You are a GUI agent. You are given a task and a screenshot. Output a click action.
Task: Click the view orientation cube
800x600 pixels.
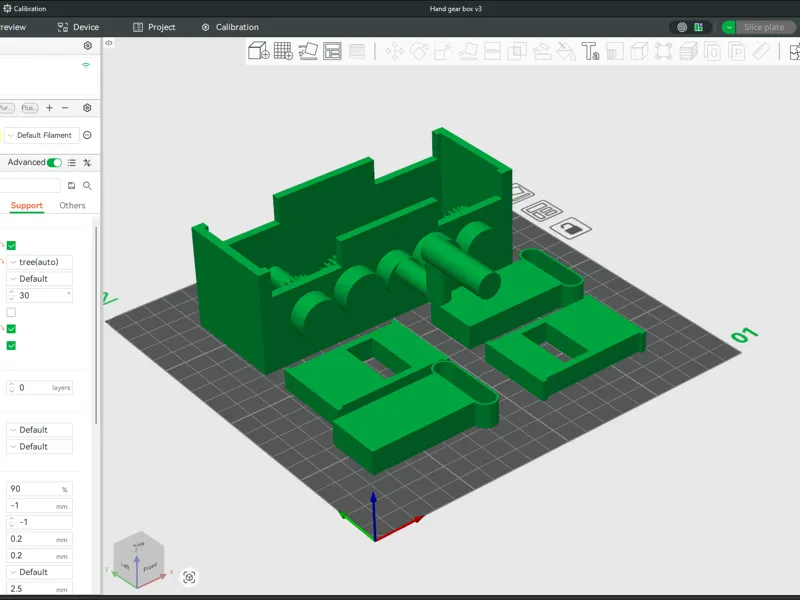point(138,560)
